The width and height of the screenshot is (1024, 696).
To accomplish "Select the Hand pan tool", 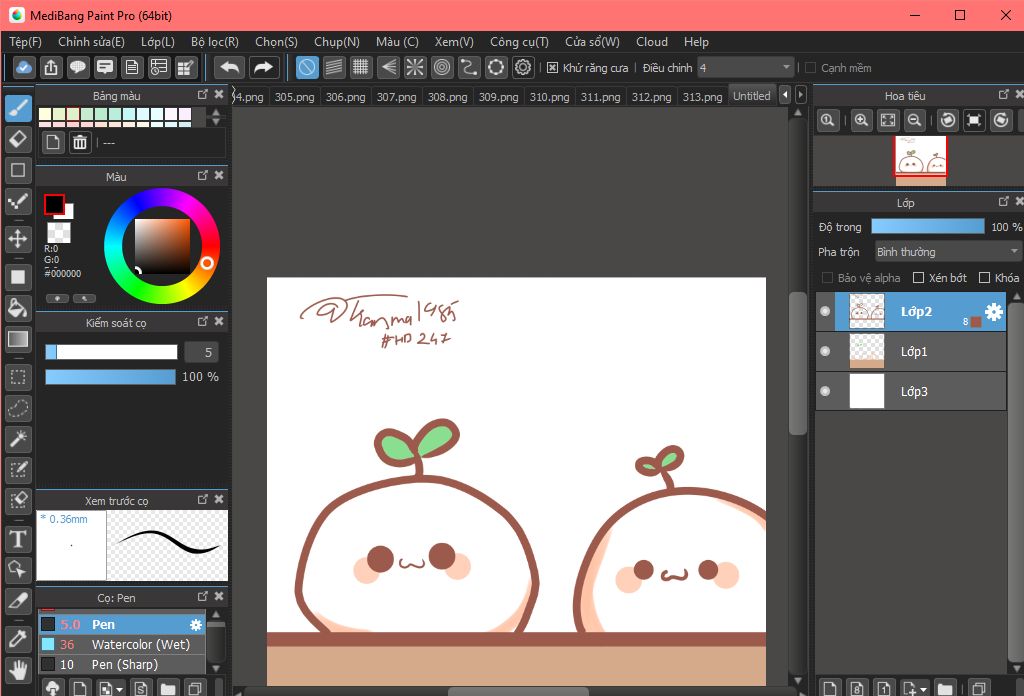I will coord(17,668).
